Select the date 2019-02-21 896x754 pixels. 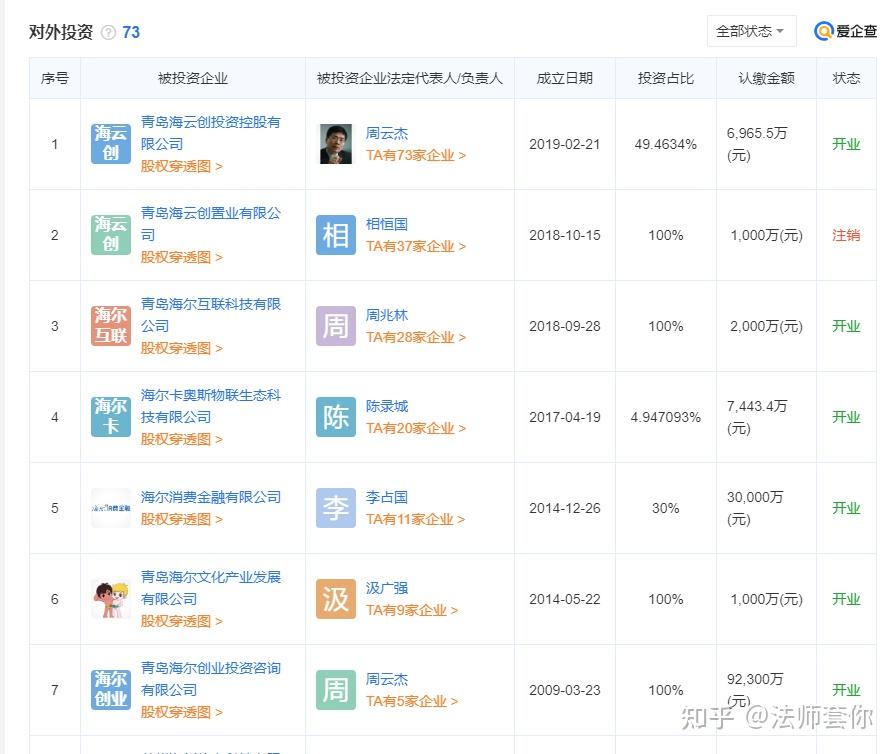pyautogui.click(x=565, y=144)
